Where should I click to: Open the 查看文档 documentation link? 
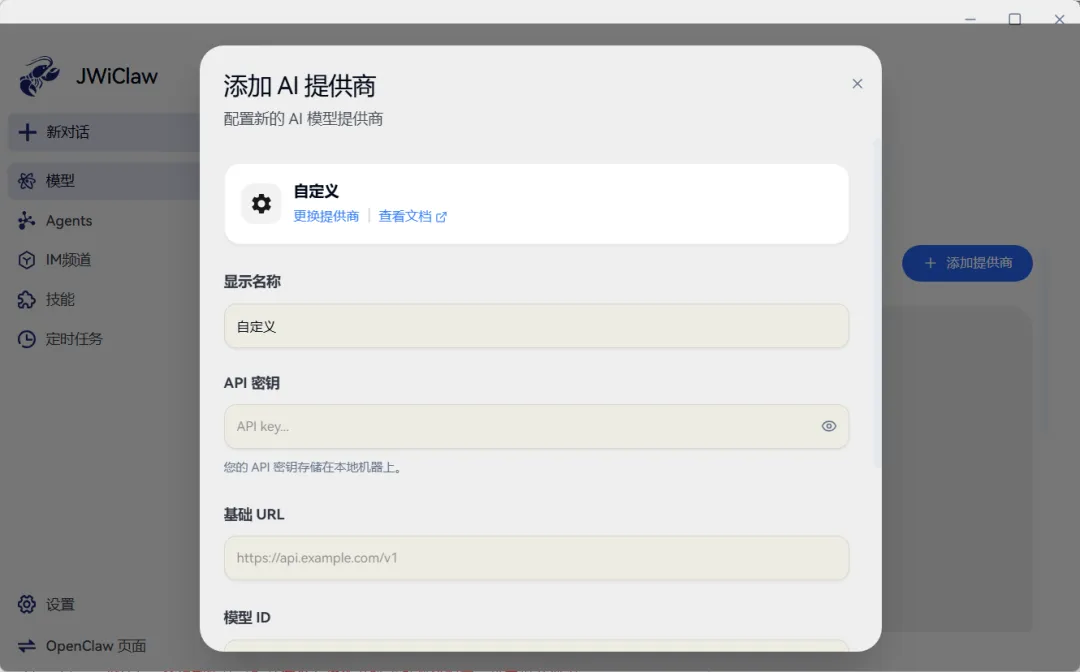point(412,216)
